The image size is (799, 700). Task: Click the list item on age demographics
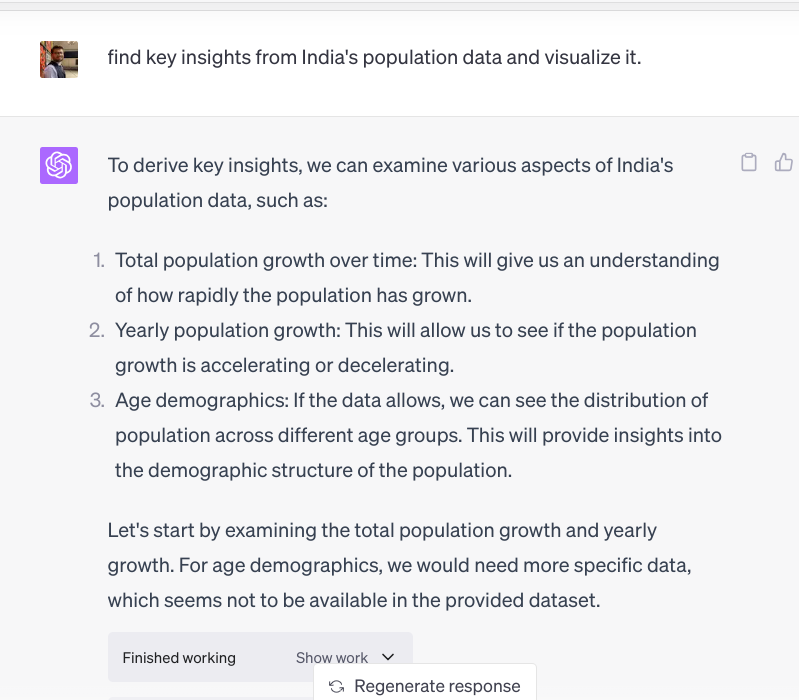418,435
